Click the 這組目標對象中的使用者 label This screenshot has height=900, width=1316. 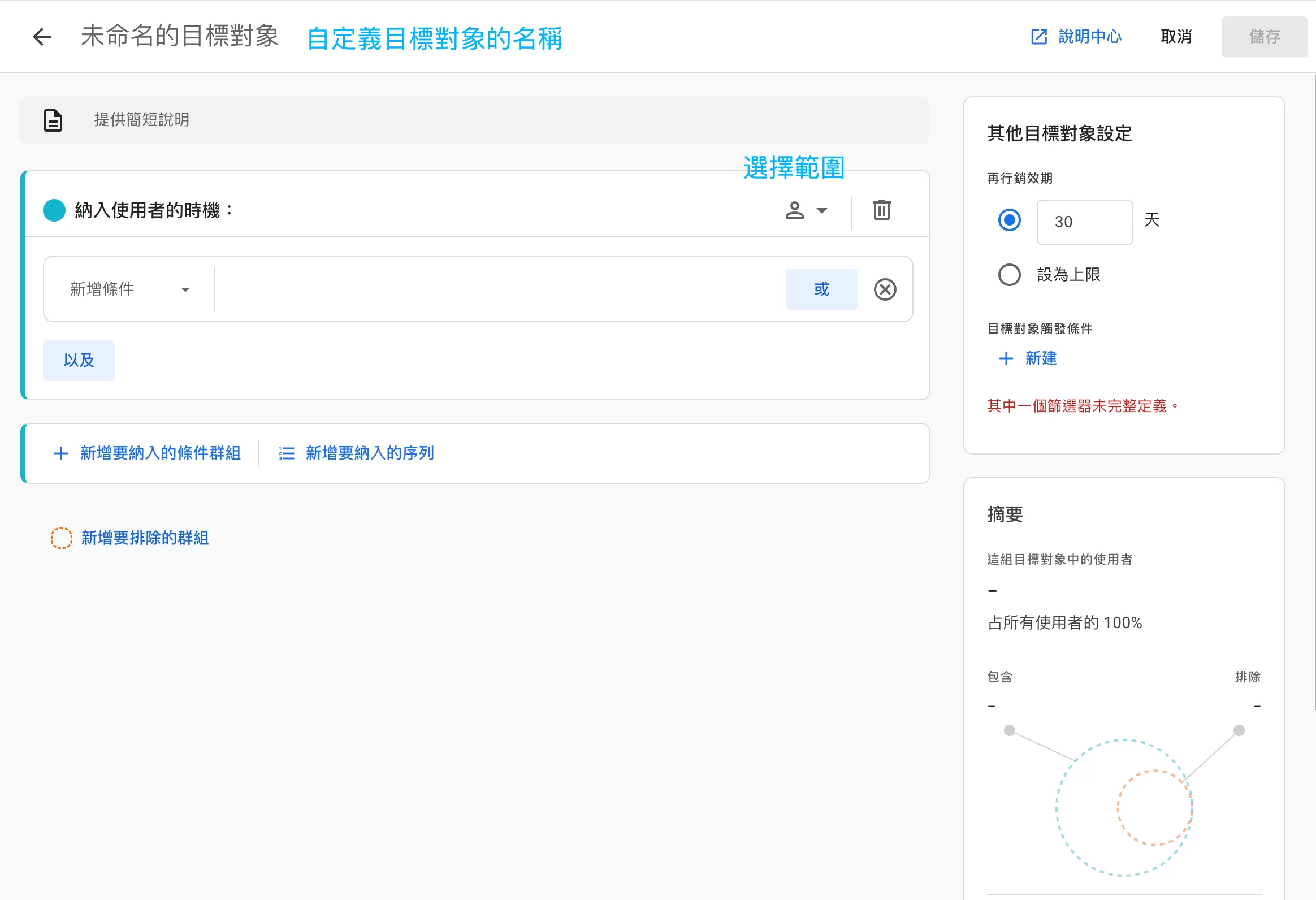[x=1059, y=560]
